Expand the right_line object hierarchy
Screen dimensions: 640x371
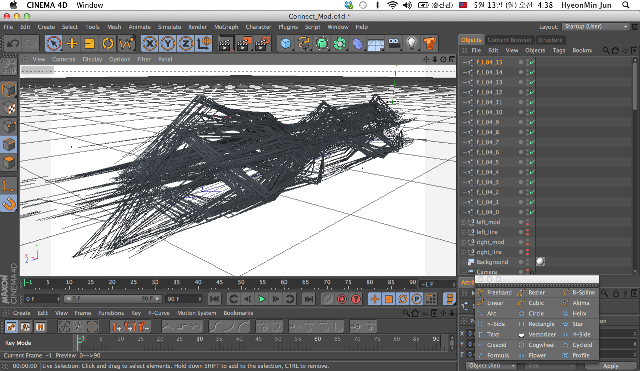[464, 252]
